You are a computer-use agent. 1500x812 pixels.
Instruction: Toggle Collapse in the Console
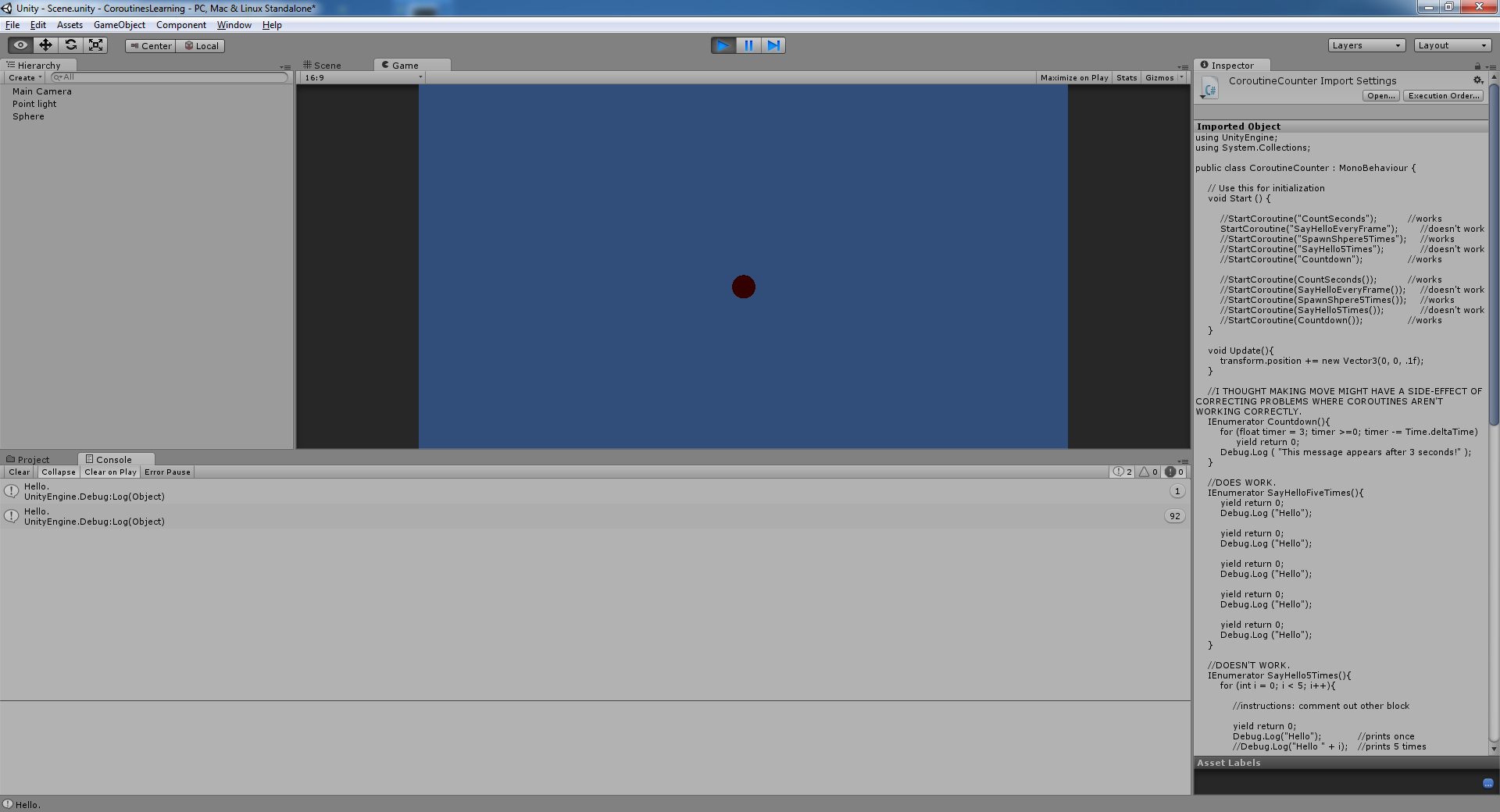click(x=59, y=472)
